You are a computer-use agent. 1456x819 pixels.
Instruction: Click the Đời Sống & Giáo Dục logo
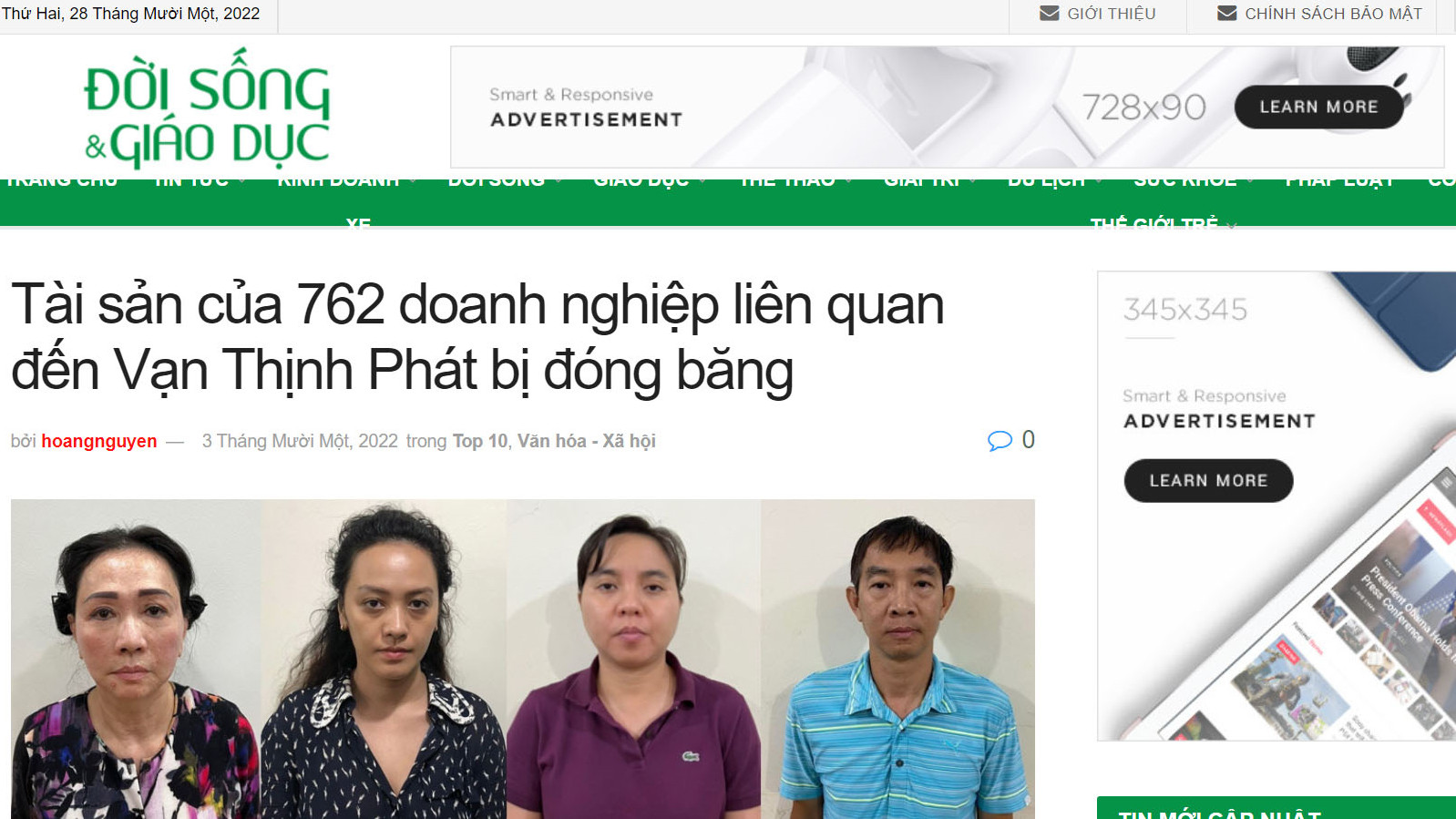point(207,108)
